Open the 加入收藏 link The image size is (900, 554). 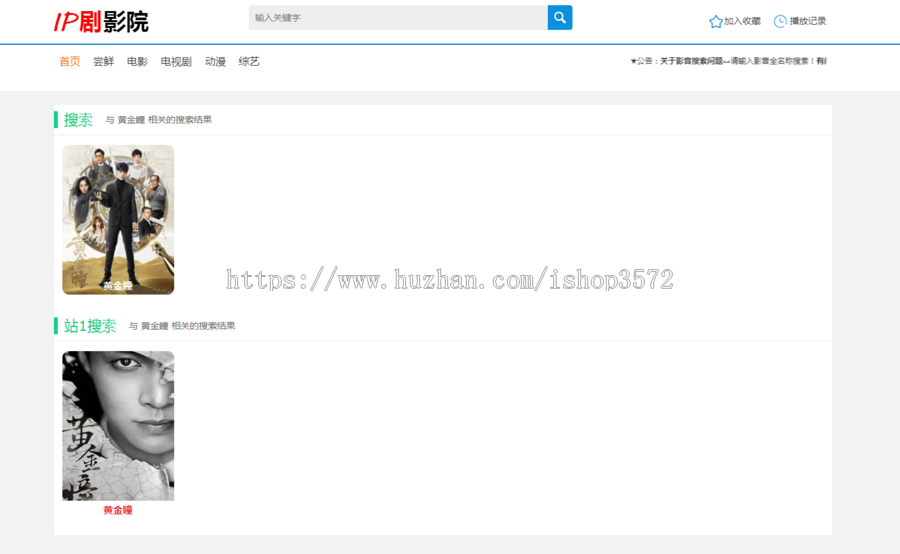tap(742, 21)
